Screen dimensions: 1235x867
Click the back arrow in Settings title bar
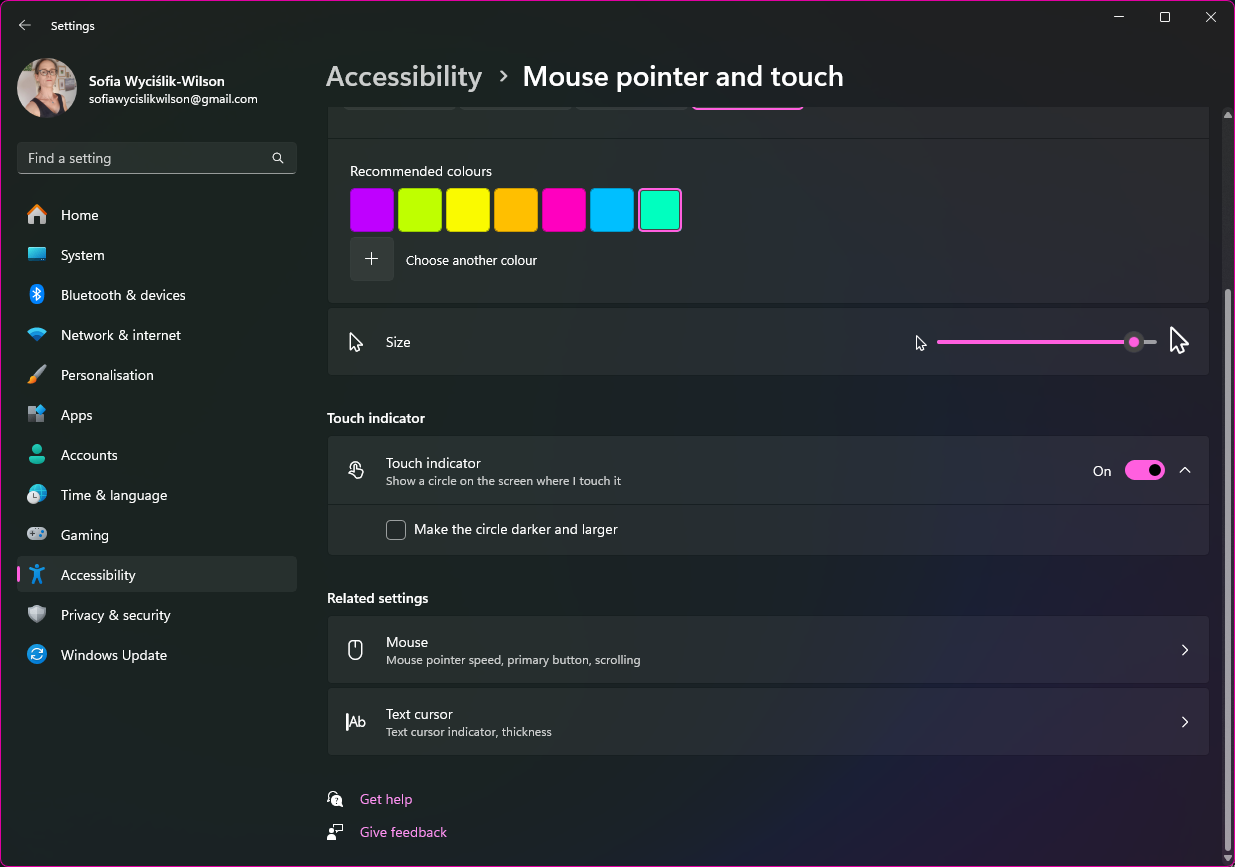point(25,26)
